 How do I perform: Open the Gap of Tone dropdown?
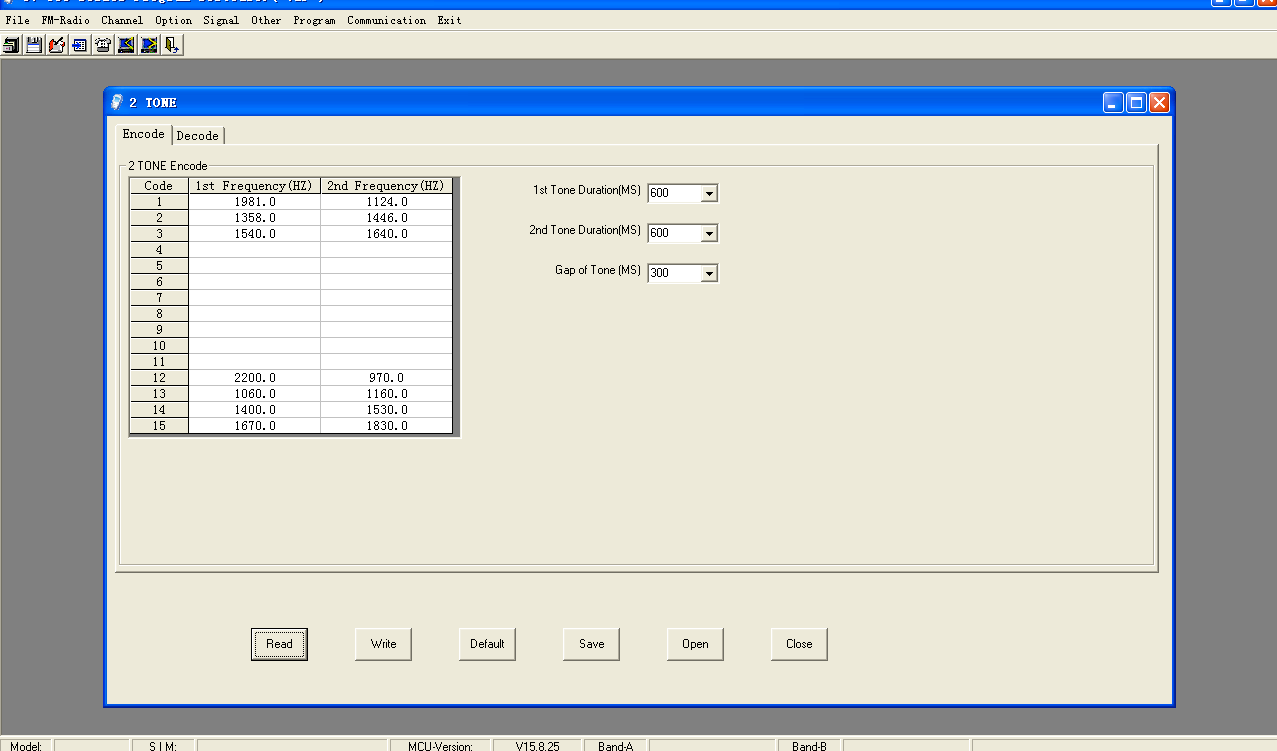point(709,273)
